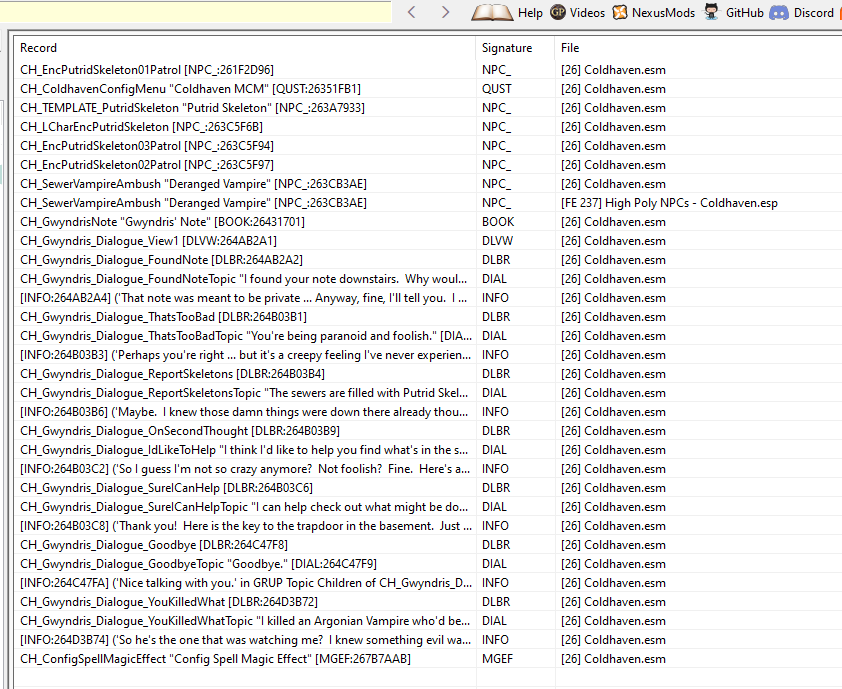Select CH_LCharEncPutridSkeleton record
This screenshot has height=689, width=842.
(x=141, y=127)
